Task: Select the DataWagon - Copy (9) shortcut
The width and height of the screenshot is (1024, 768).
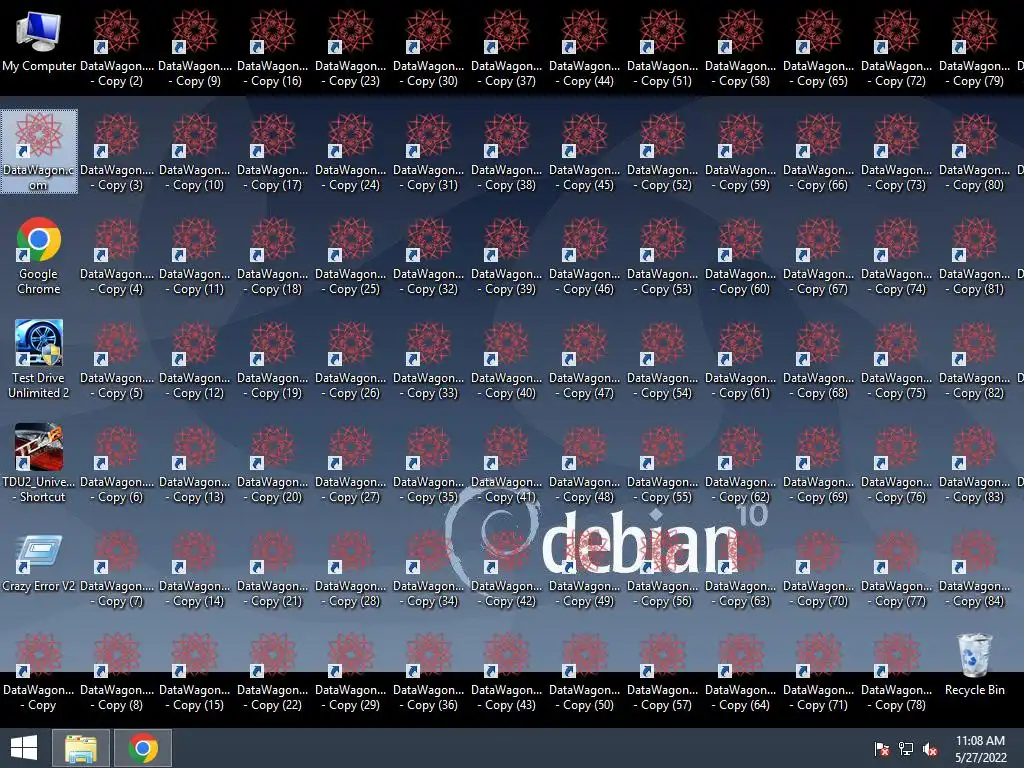Action: (x=195, y=48)
